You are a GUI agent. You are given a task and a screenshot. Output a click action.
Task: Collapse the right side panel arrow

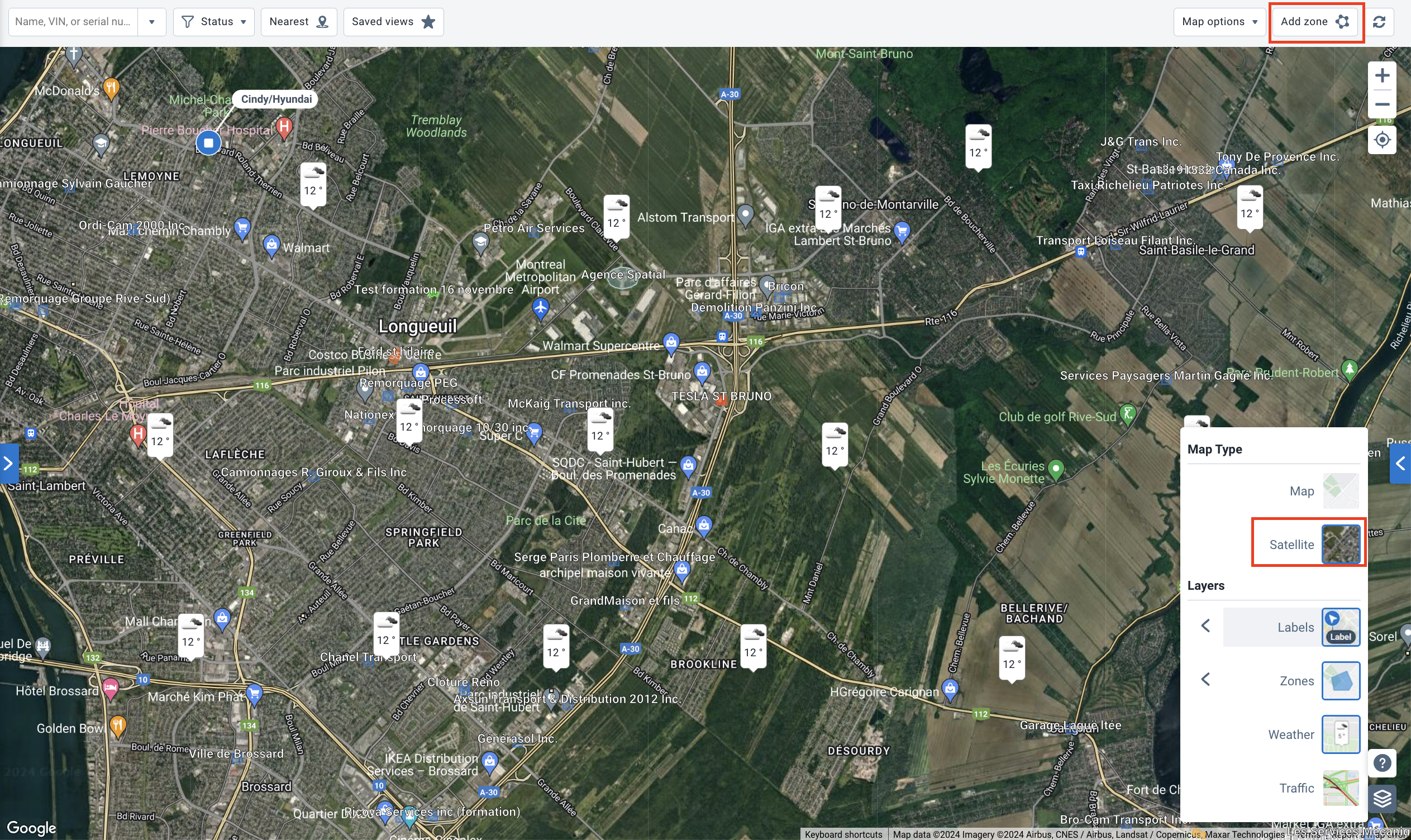click(1400, 464)
